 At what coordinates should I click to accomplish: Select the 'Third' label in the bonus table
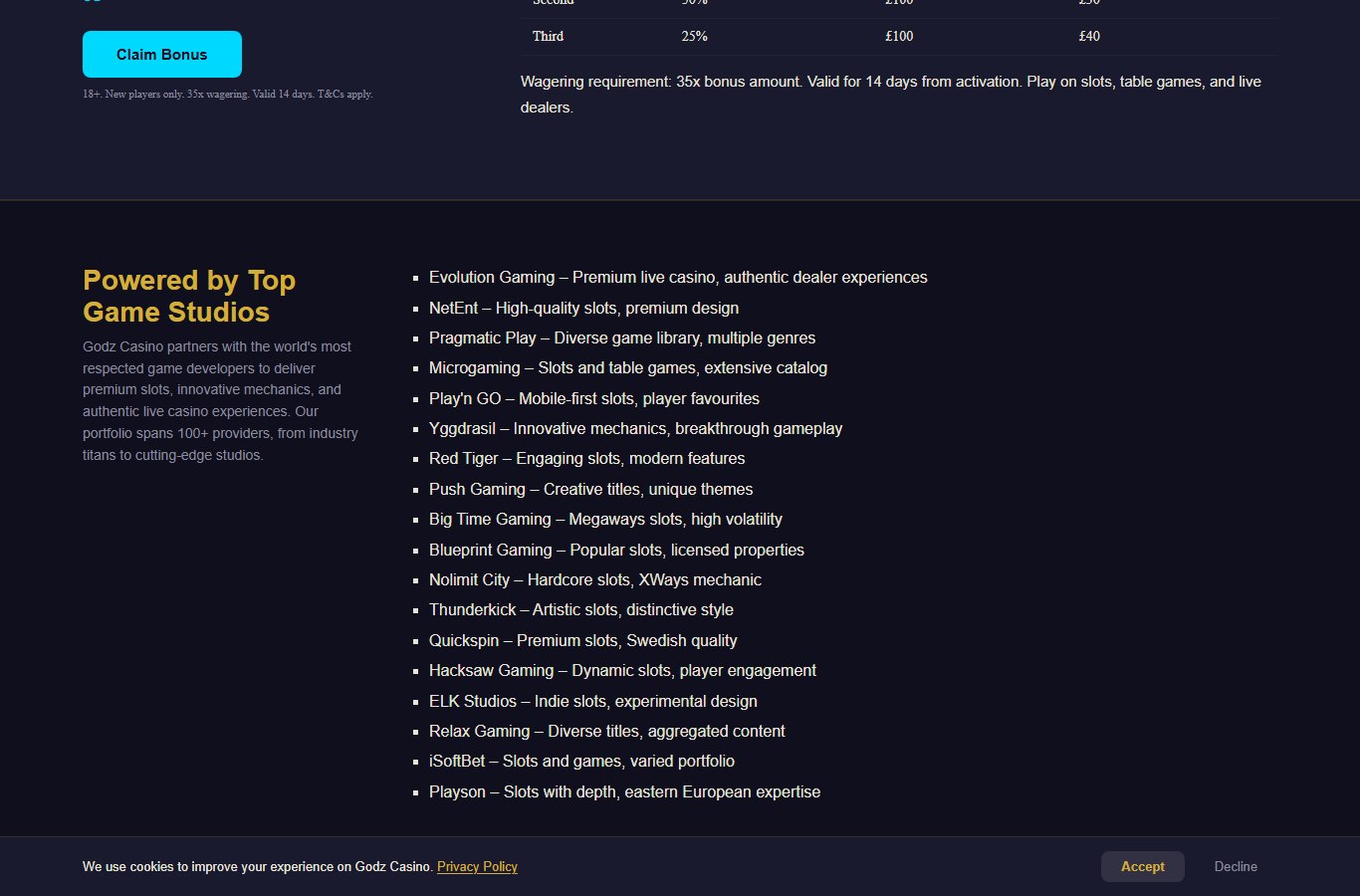[548, 36]
